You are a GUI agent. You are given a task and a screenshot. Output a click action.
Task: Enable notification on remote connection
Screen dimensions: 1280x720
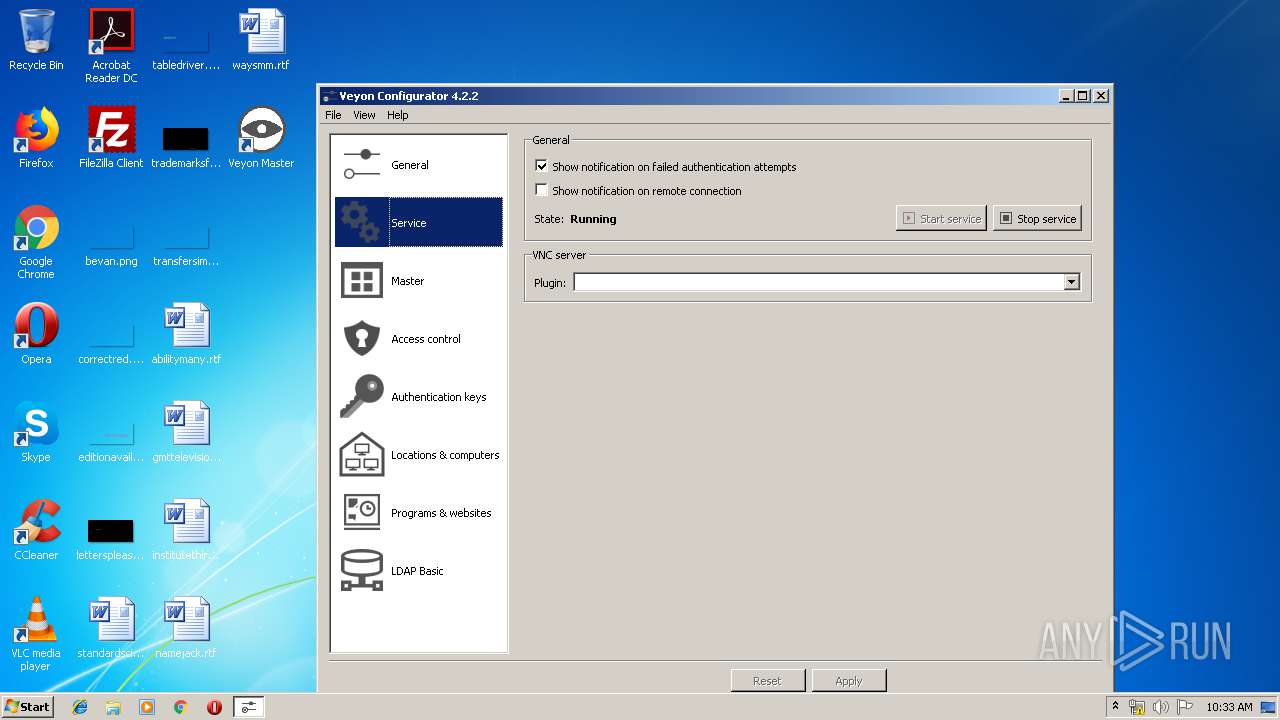tap(541, 190)
